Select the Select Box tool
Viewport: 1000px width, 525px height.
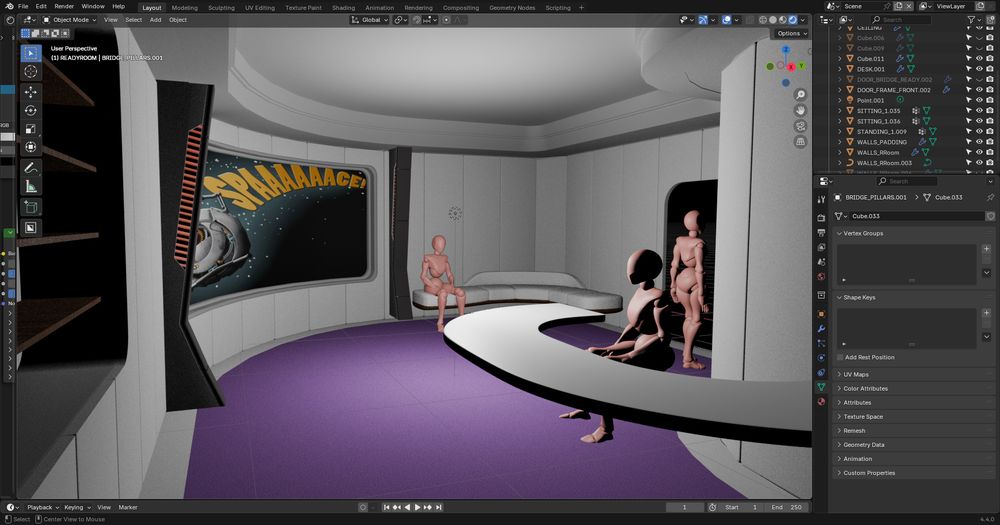click(x=31, y=53)
